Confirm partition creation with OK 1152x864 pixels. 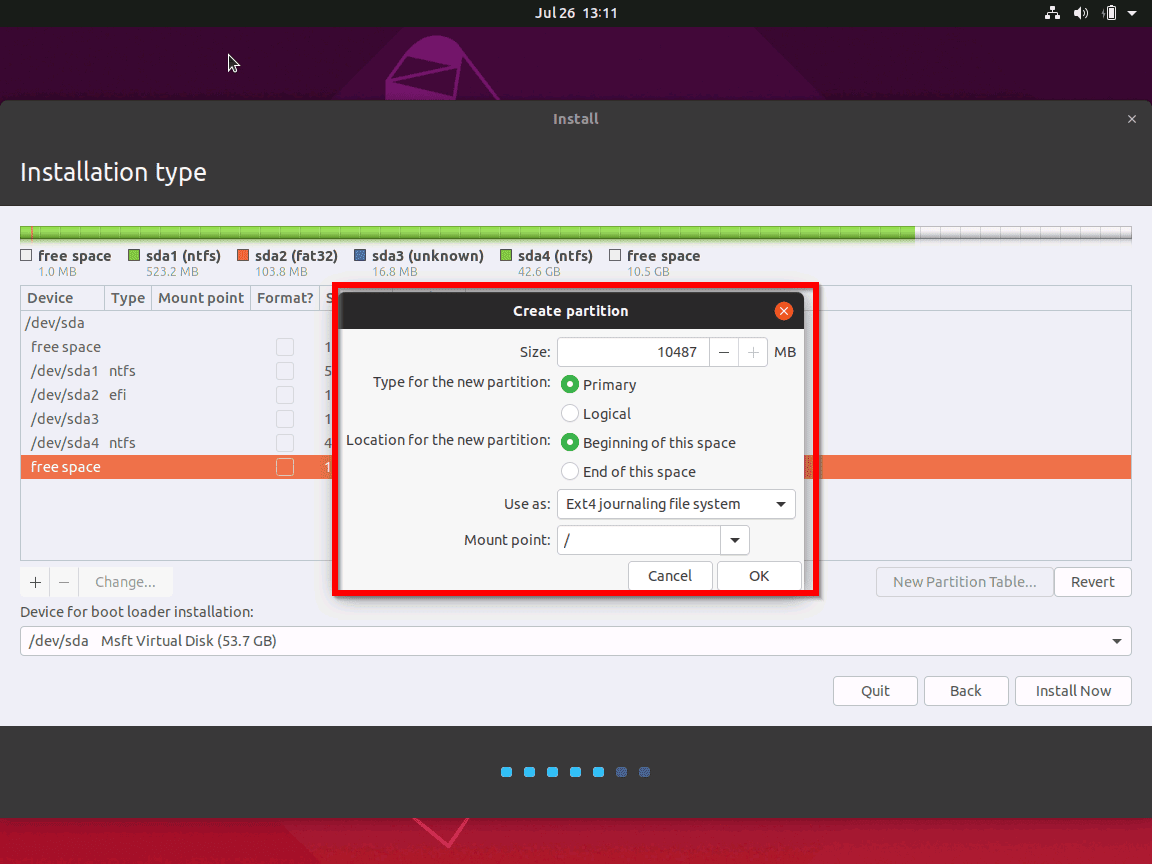pos(758,575)
